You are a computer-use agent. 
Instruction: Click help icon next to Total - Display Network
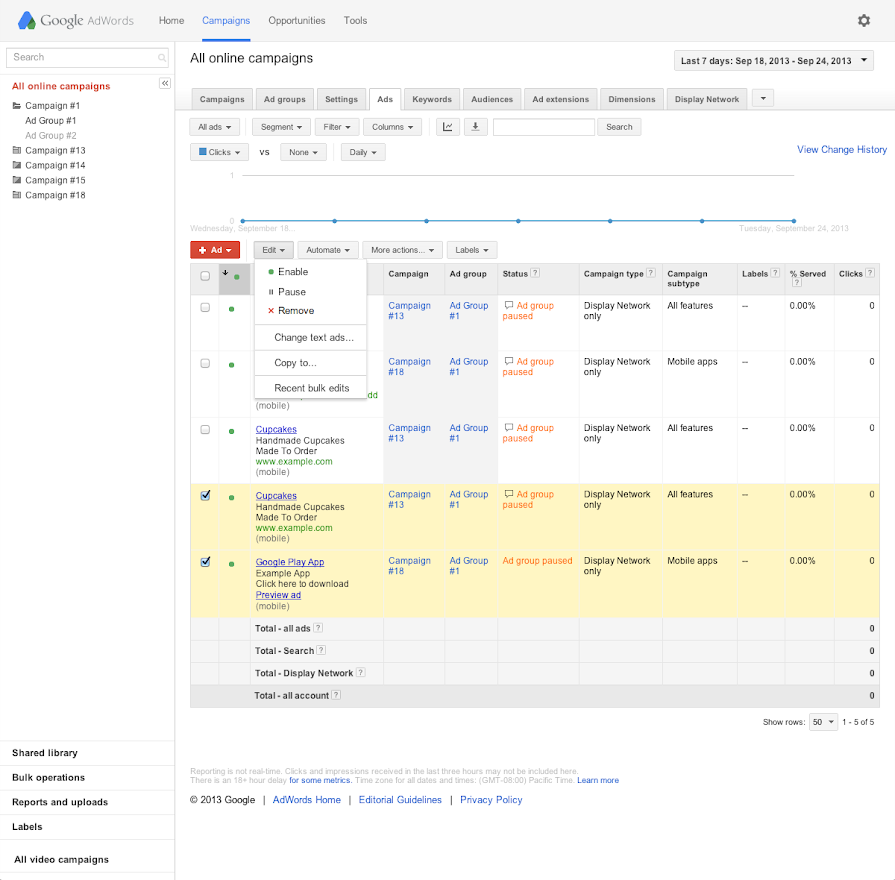(x=361, y=673)
